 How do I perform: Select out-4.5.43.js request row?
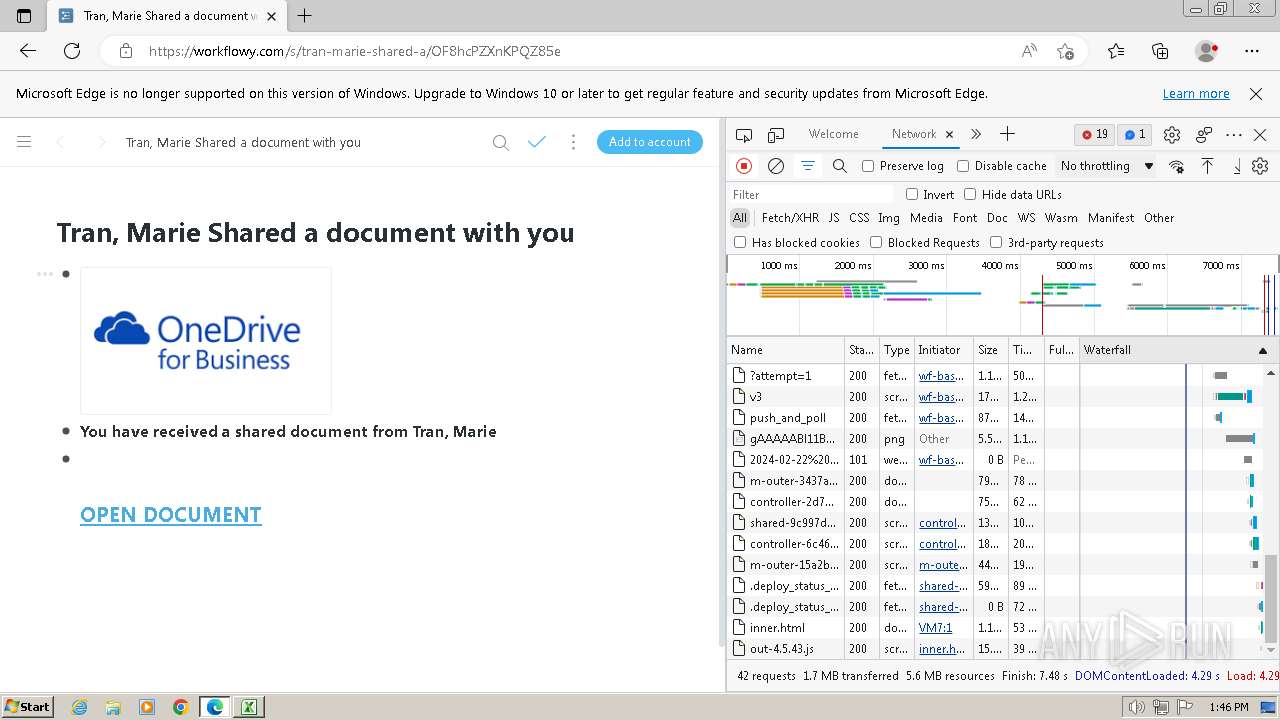995,649
